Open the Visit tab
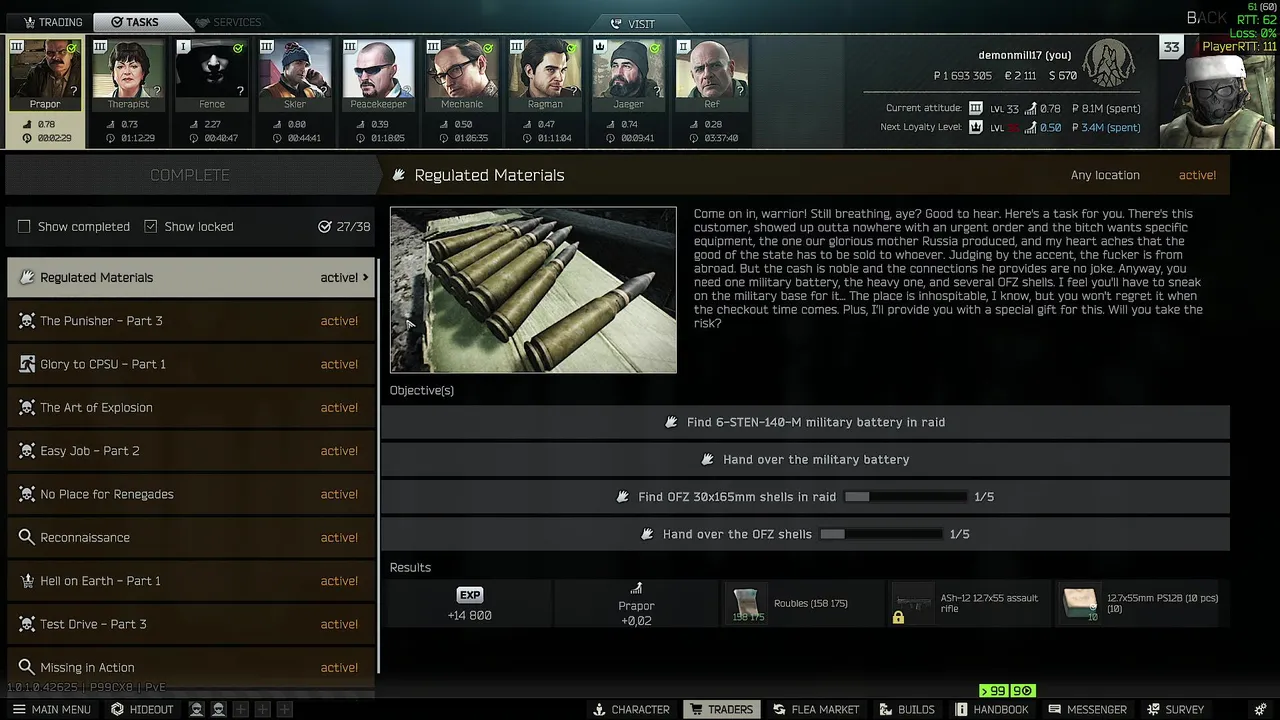1280x720 pixels. click(x=632, y=24)
